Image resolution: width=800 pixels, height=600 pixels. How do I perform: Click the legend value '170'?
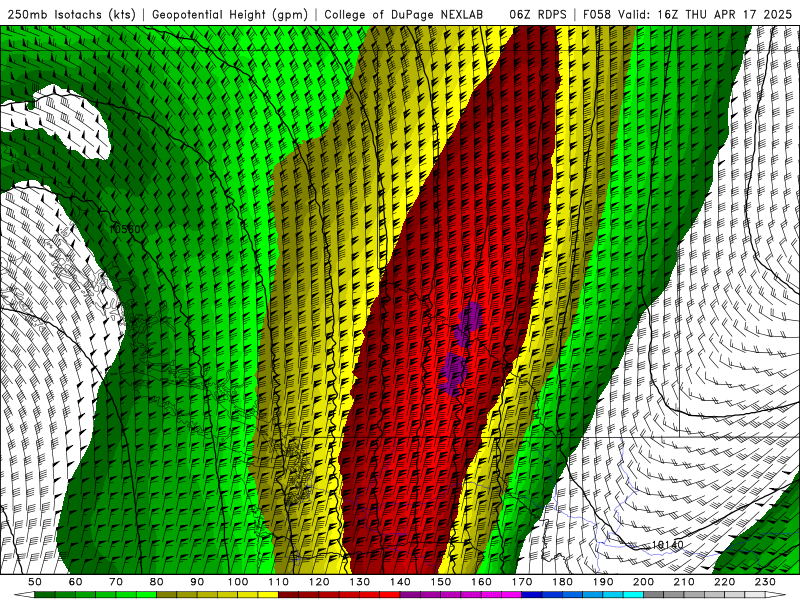522,582
